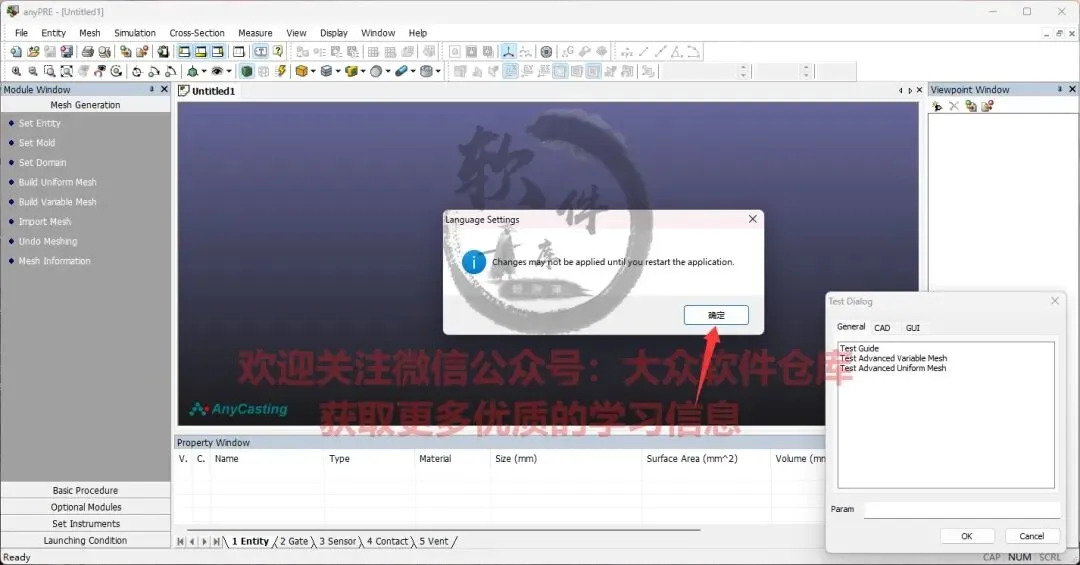Click the Zoom to Fit icon
Image resolution: width=1080 pixels, height=565 pixels.
(x=67, y=71)
